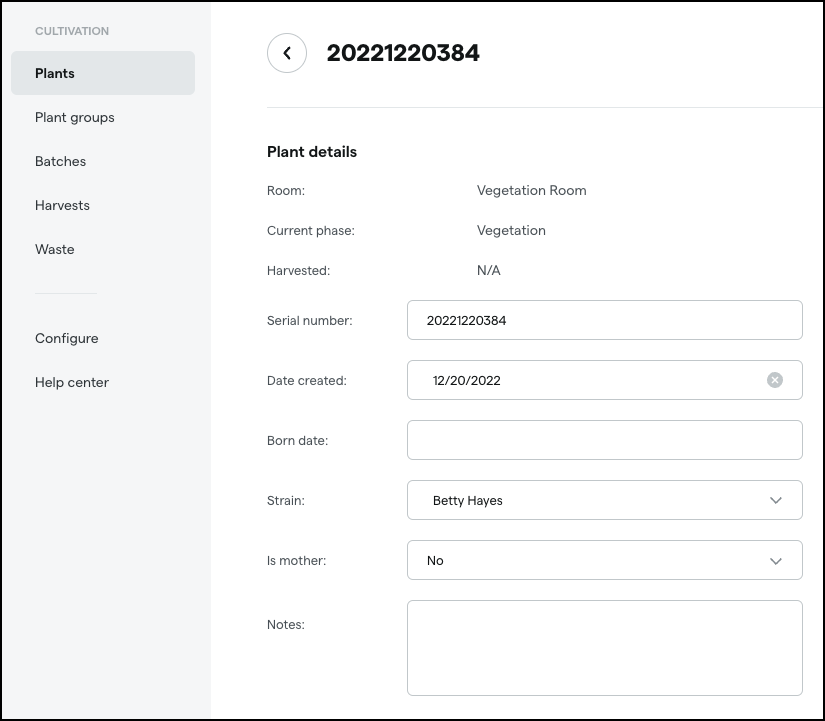Go to Plant groups
This screenshot has height=721, width=825.
(x=75, y=117)
